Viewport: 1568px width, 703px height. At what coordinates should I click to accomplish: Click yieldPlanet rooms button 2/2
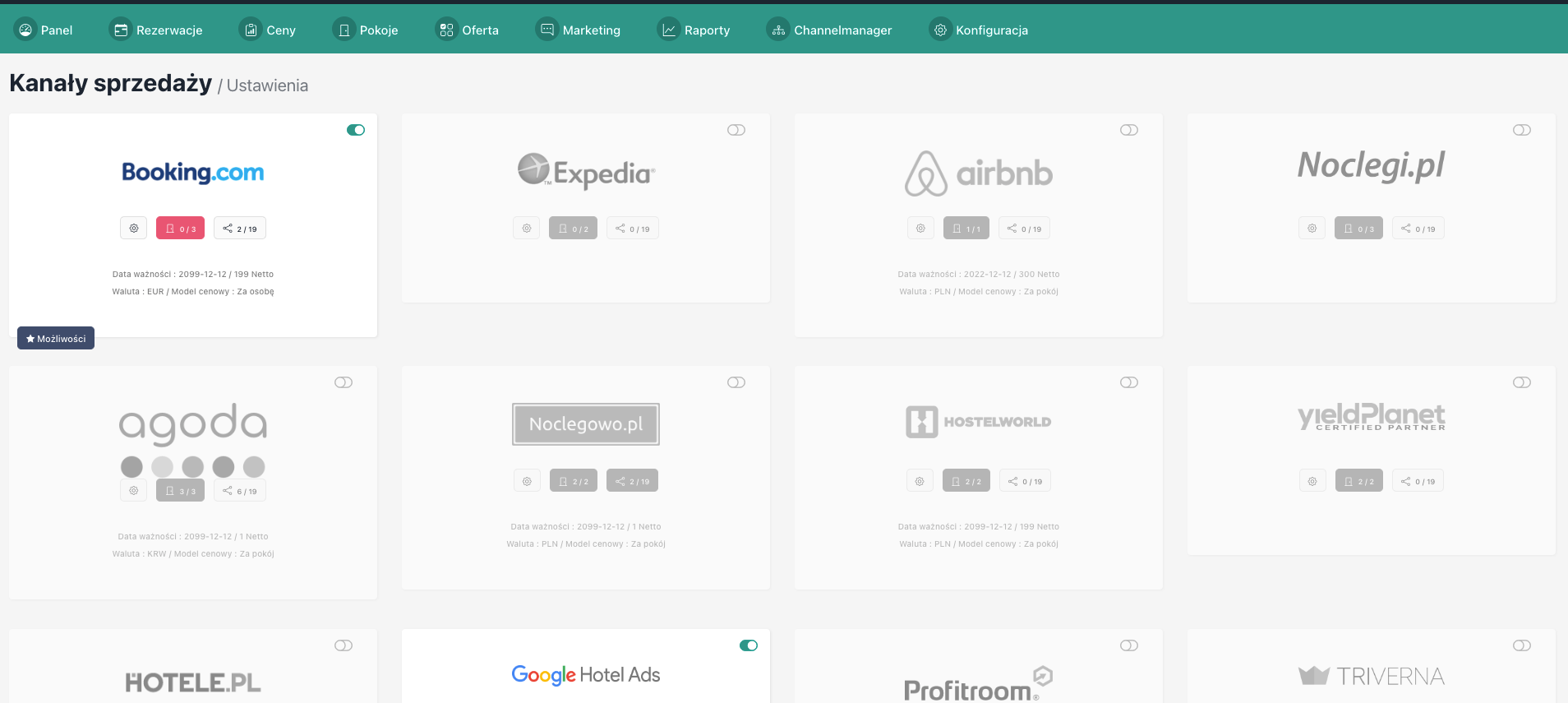click(x=1359, y=481)
